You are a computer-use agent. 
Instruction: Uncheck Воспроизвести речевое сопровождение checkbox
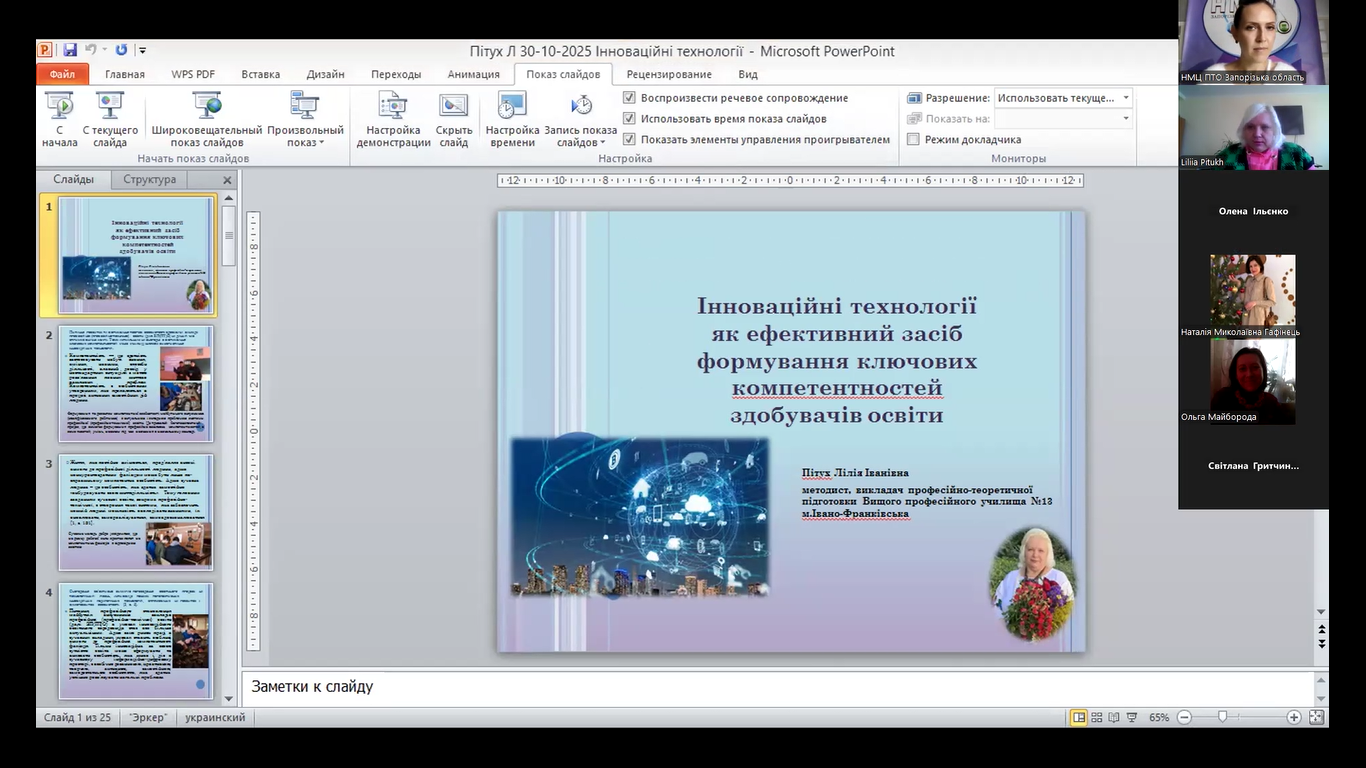click(629, 98)
